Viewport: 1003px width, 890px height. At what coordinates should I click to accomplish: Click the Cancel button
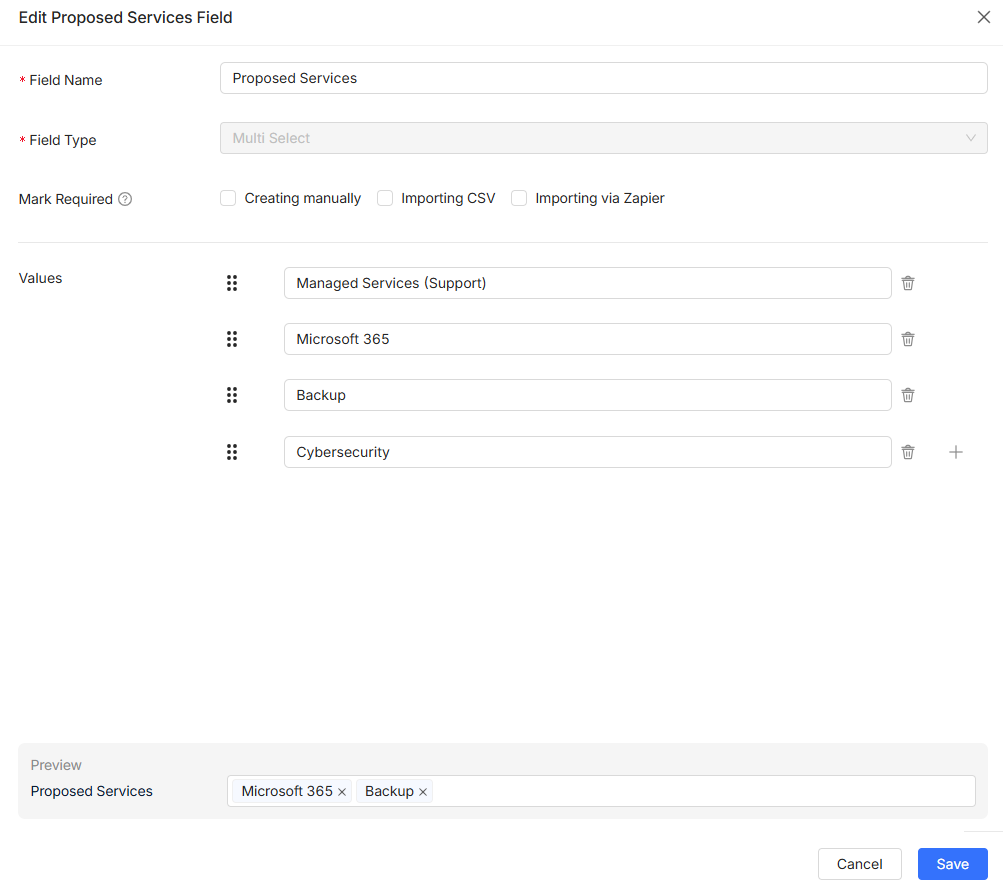point(859,864)
